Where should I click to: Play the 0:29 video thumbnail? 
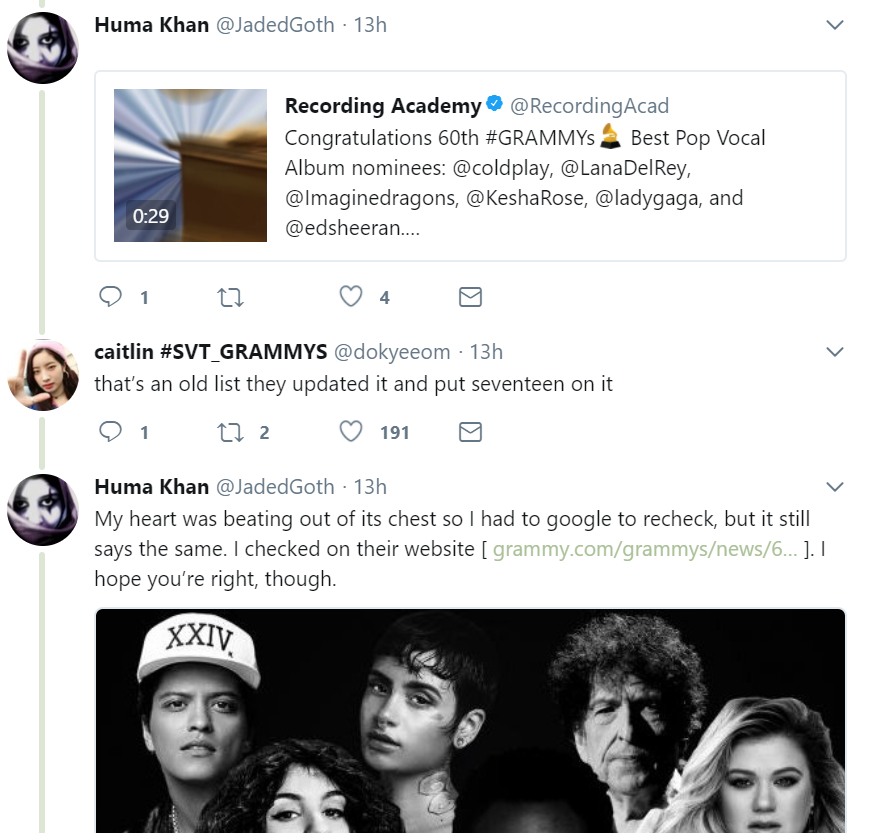click(x=190, y=166)
